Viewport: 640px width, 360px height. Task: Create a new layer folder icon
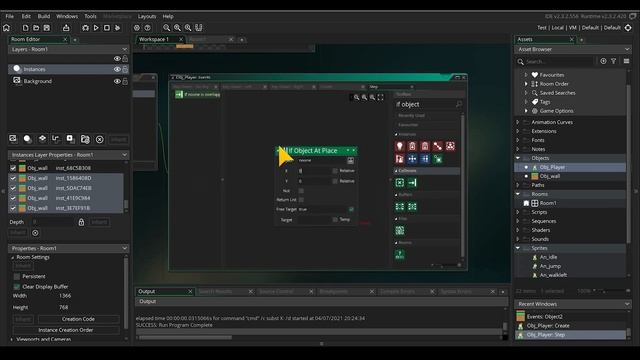[85, 139]
